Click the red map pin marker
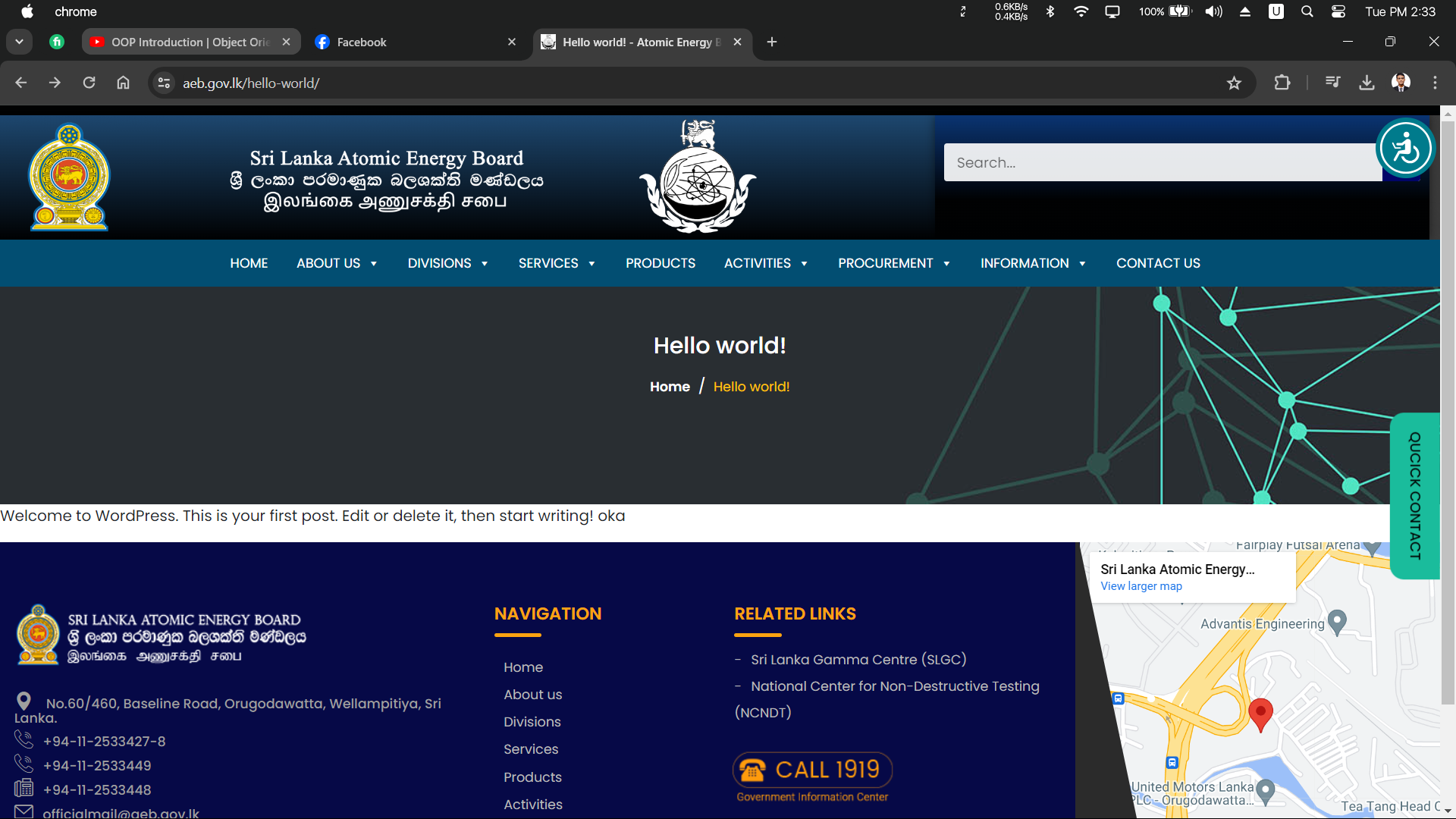The height and width of the screenshot is (819, 1456). click(x=1260, y=713)
